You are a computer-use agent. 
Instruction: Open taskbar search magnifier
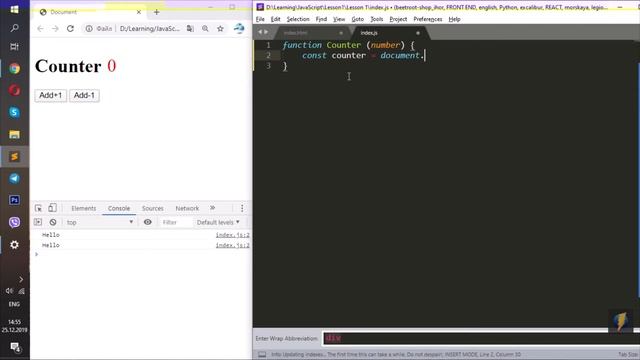(14, 28)
